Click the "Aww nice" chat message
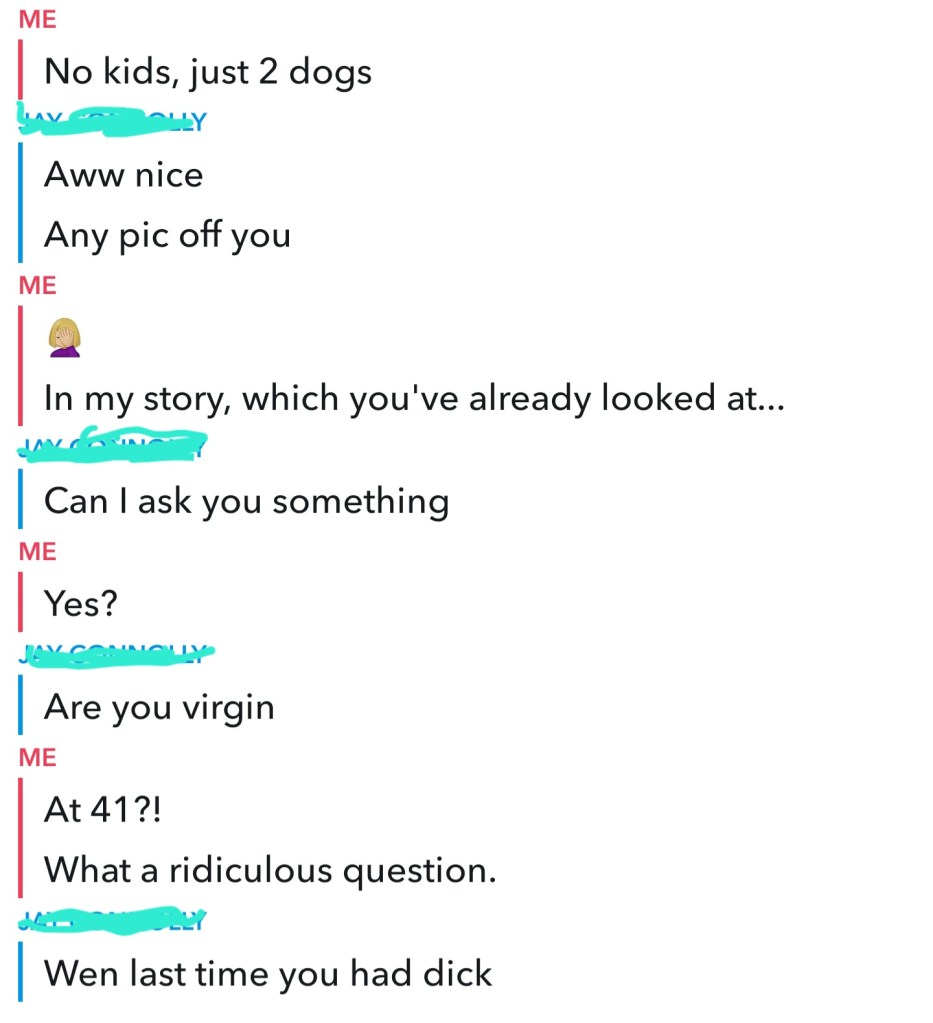This screenshot has width=933, height=1023. click(x=123, y=175)
